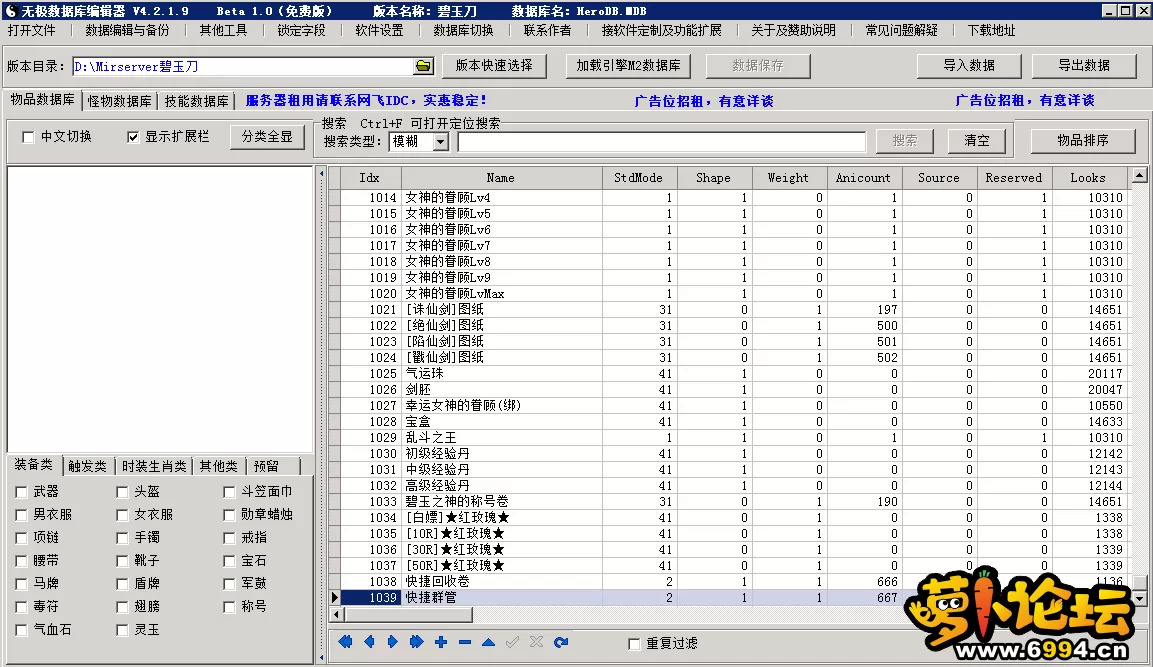Uncheck 显示扩展栏 checkbox

(132, 137)
